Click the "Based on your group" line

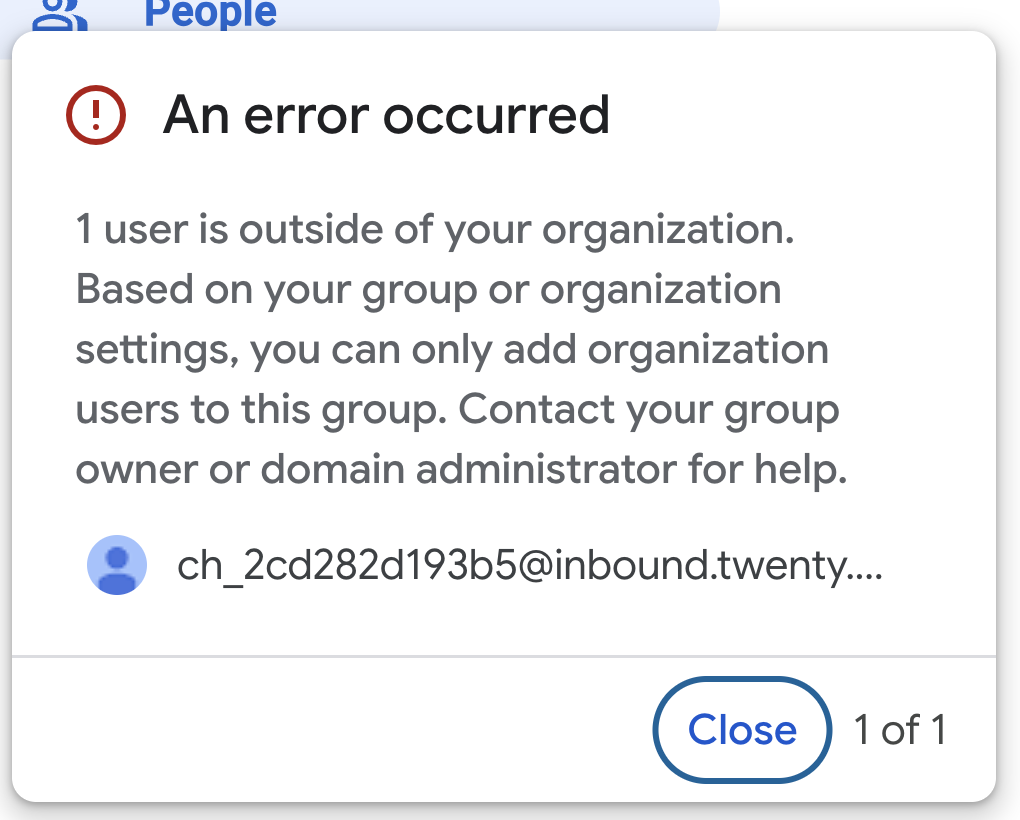[x=428, y=290]
